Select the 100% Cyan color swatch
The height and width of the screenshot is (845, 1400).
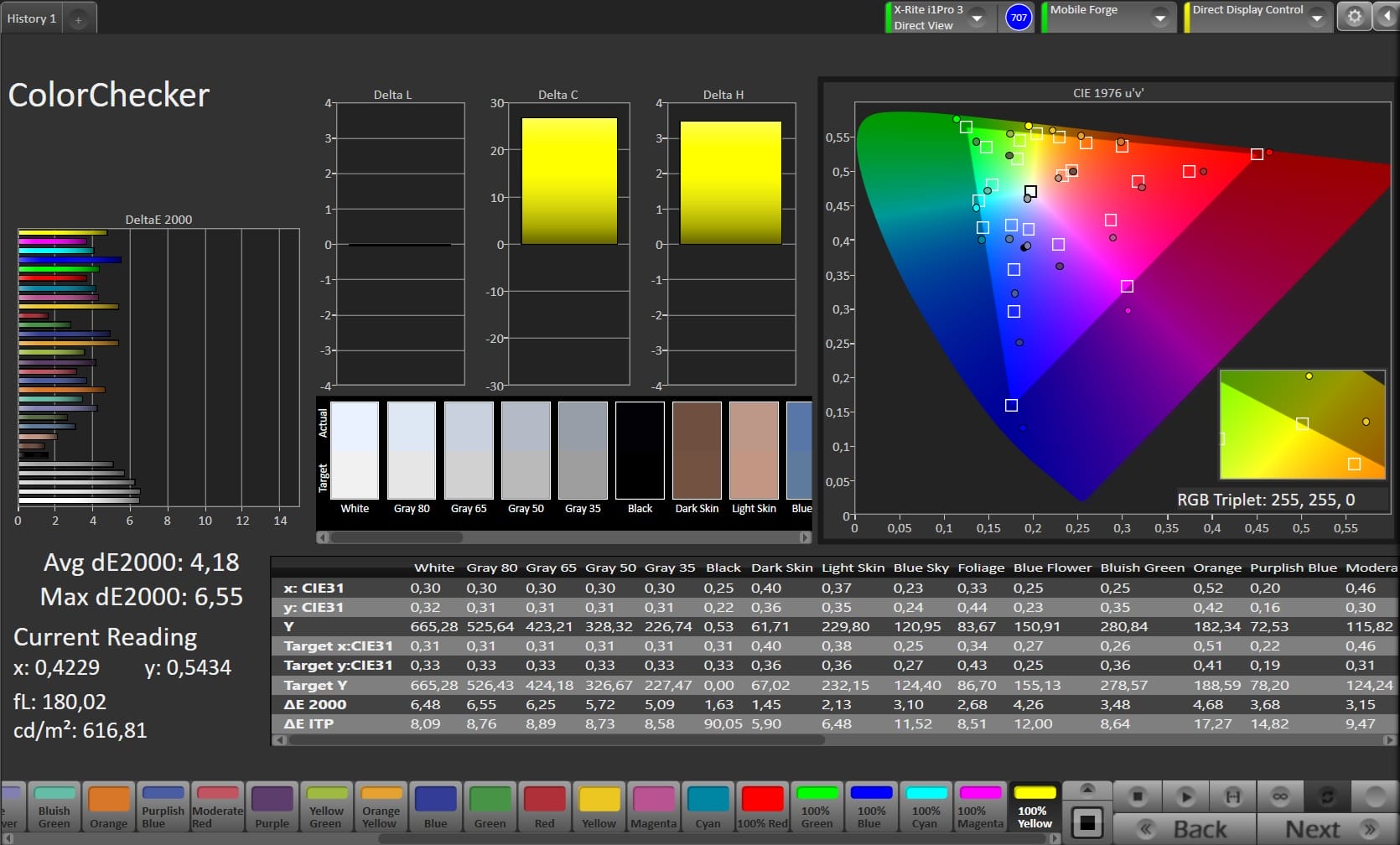pos(926,806)
